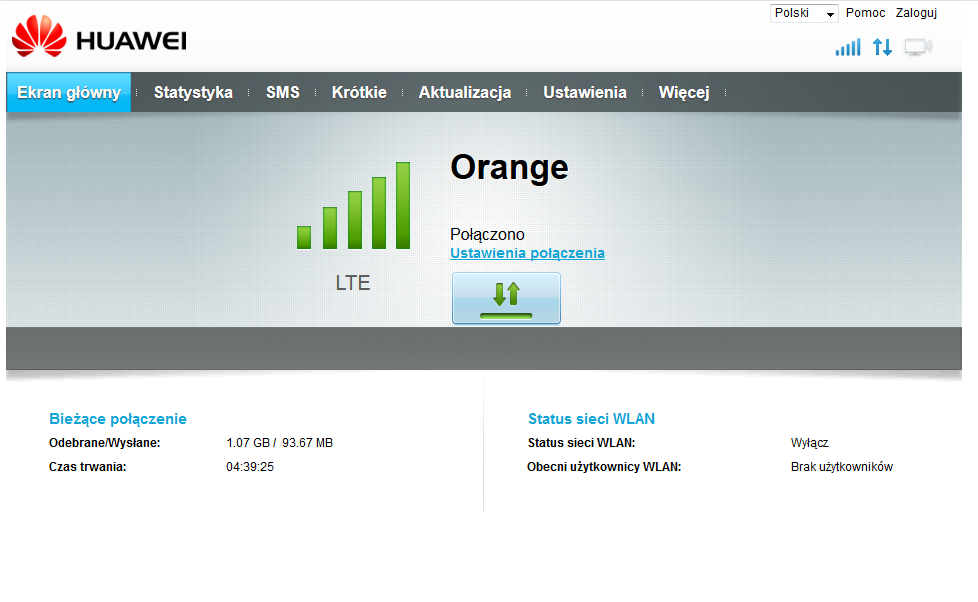
Task: Click the Status sieci WLAN heading
Action: click(591, 419)
